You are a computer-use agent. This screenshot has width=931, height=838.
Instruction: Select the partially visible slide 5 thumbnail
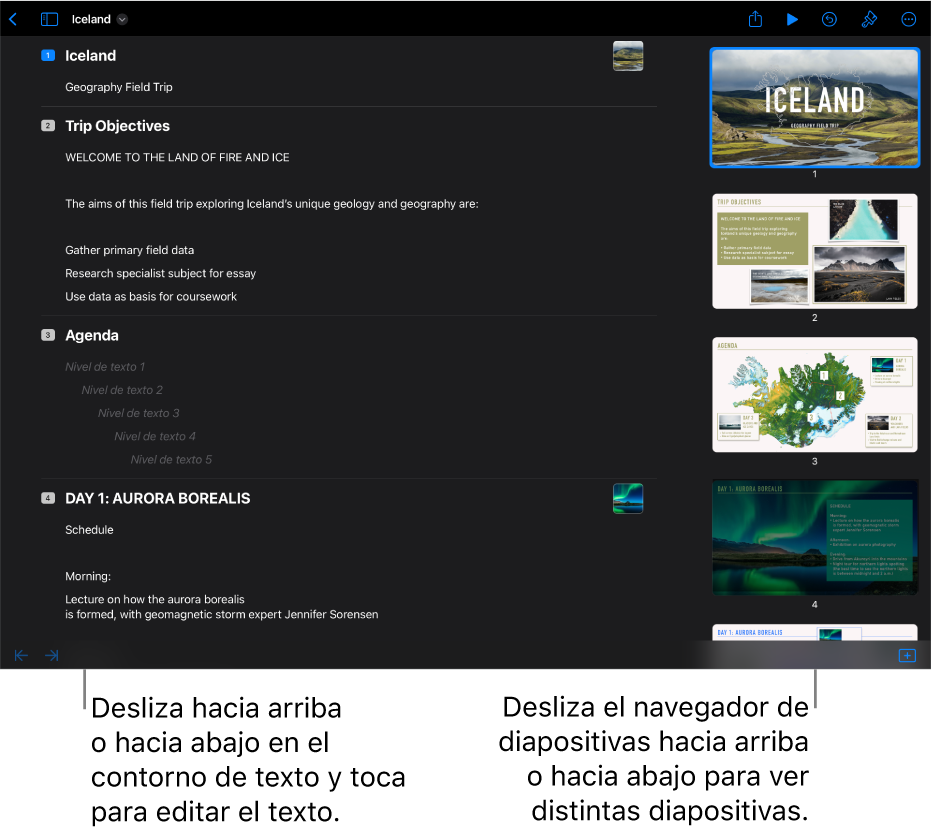tap(815, 633)
